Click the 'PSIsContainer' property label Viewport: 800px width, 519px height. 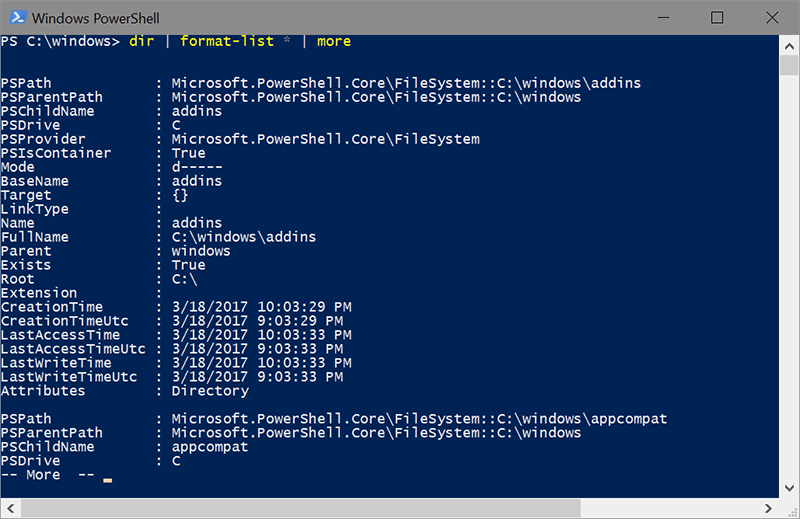(x=56, y=153)
